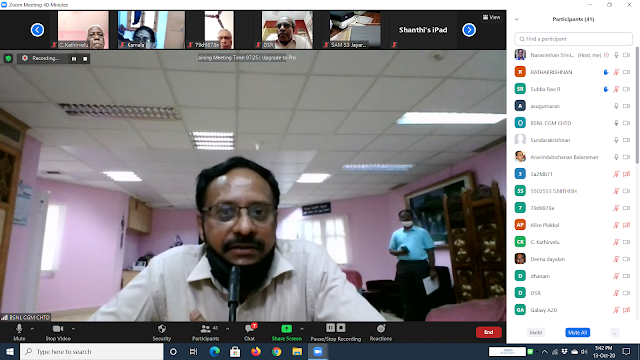Toggle BSNL CGM CHTD's microphone icon
640x360 pixels.
point(616,123)
